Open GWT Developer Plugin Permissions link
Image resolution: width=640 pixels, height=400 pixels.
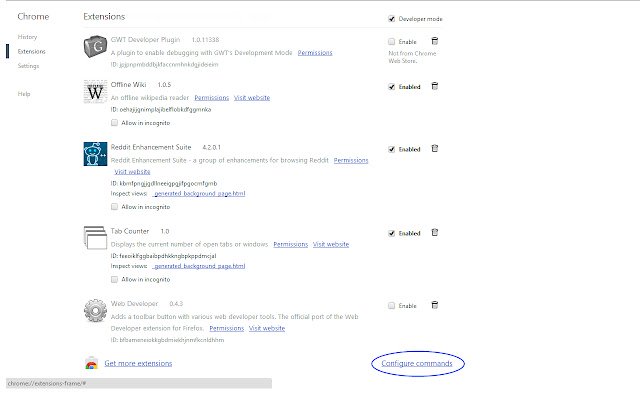[315, 53]
